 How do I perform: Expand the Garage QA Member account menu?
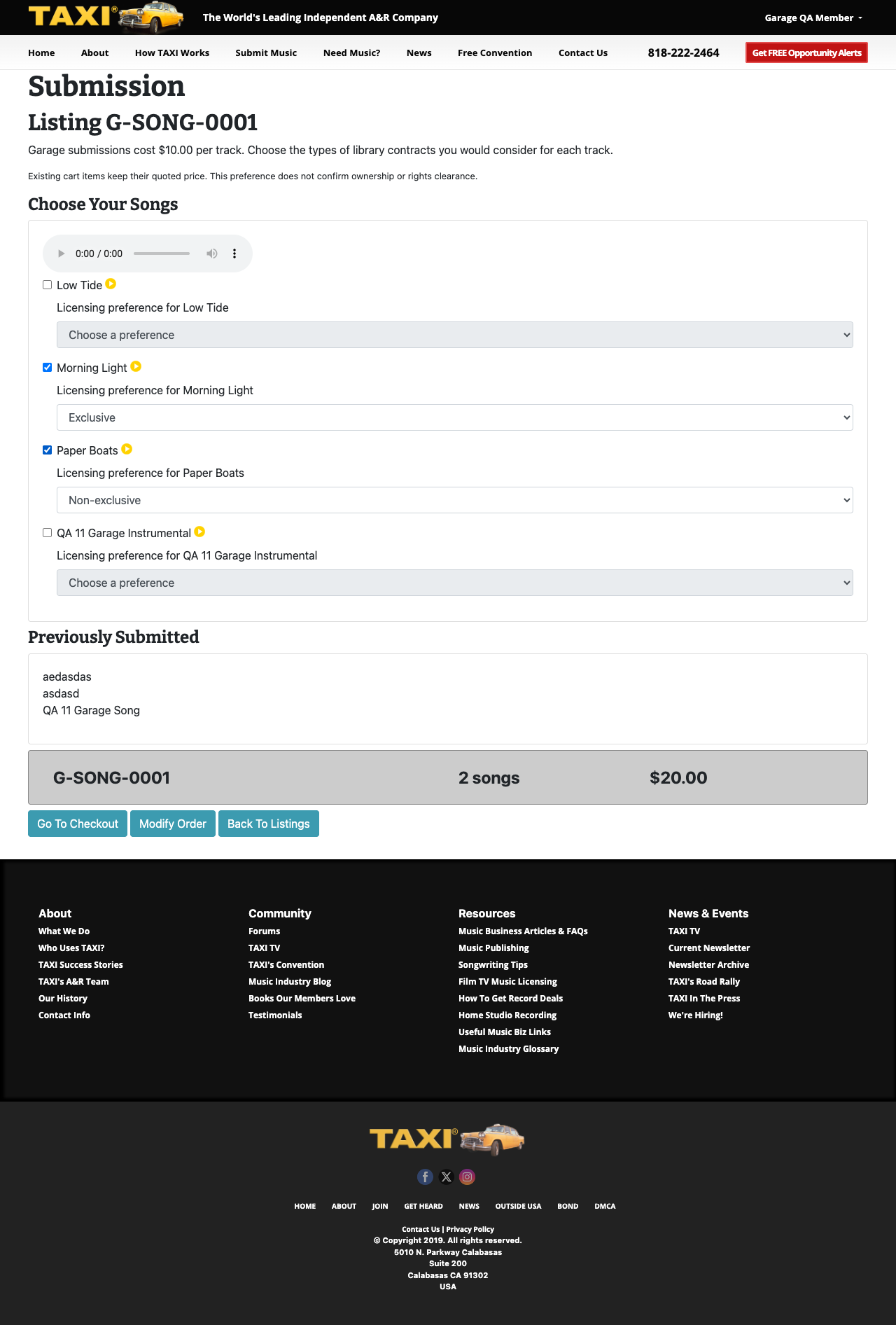coord(813,18)
